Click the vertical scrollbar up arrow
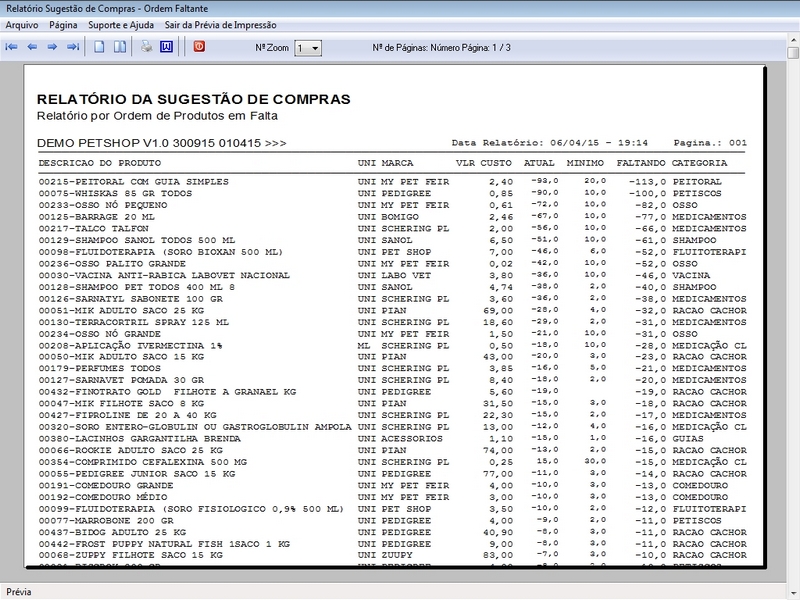 (793, 39)
